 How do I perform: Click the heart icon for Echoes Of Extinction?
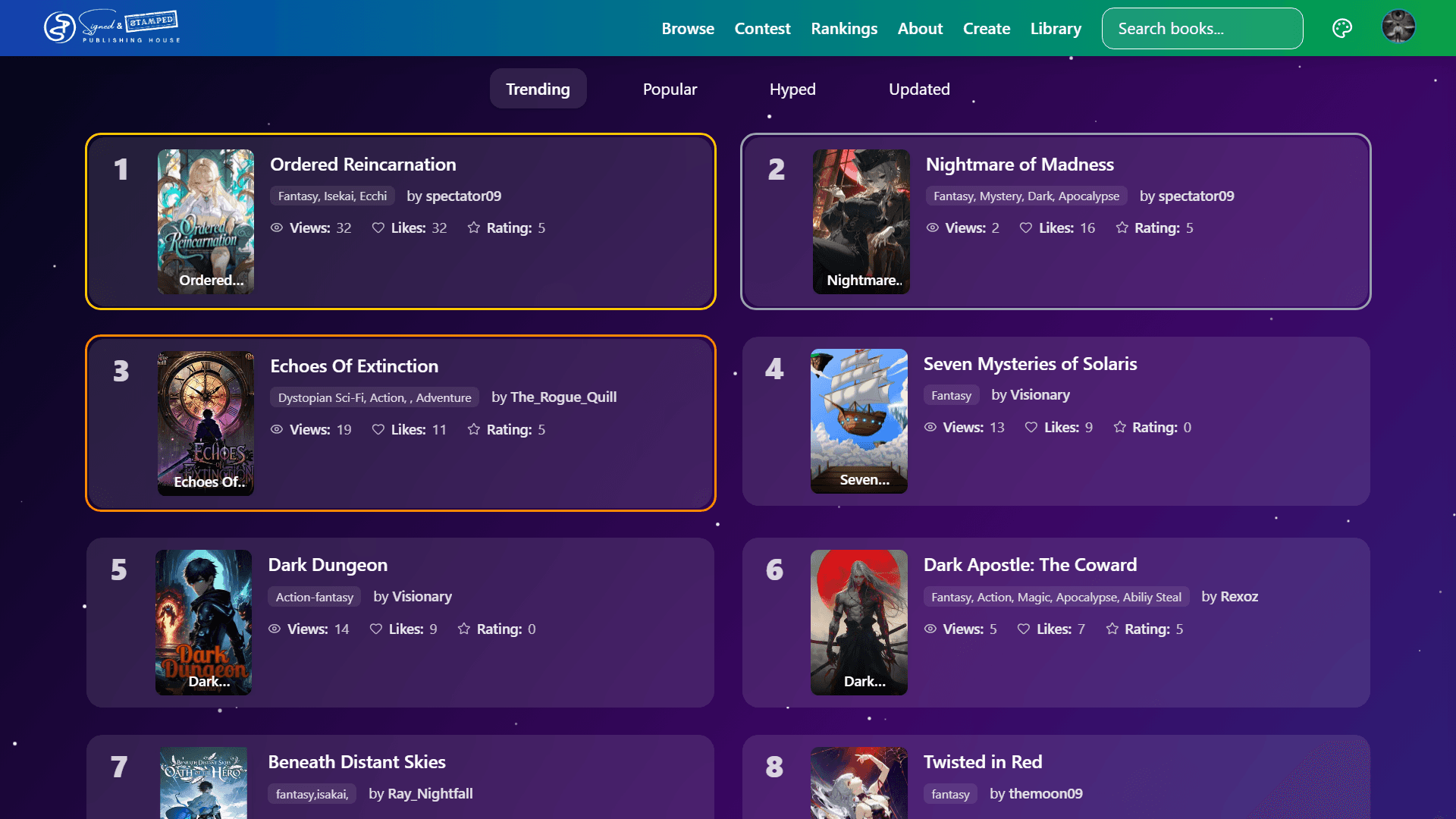(378, 430)
